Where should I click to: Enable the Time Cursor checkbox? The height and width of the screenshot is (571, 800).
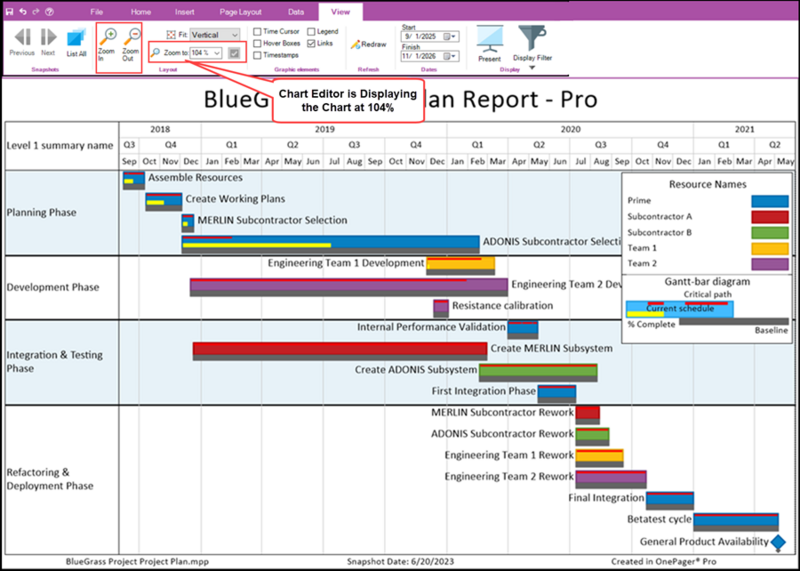[x=258, y=32]
